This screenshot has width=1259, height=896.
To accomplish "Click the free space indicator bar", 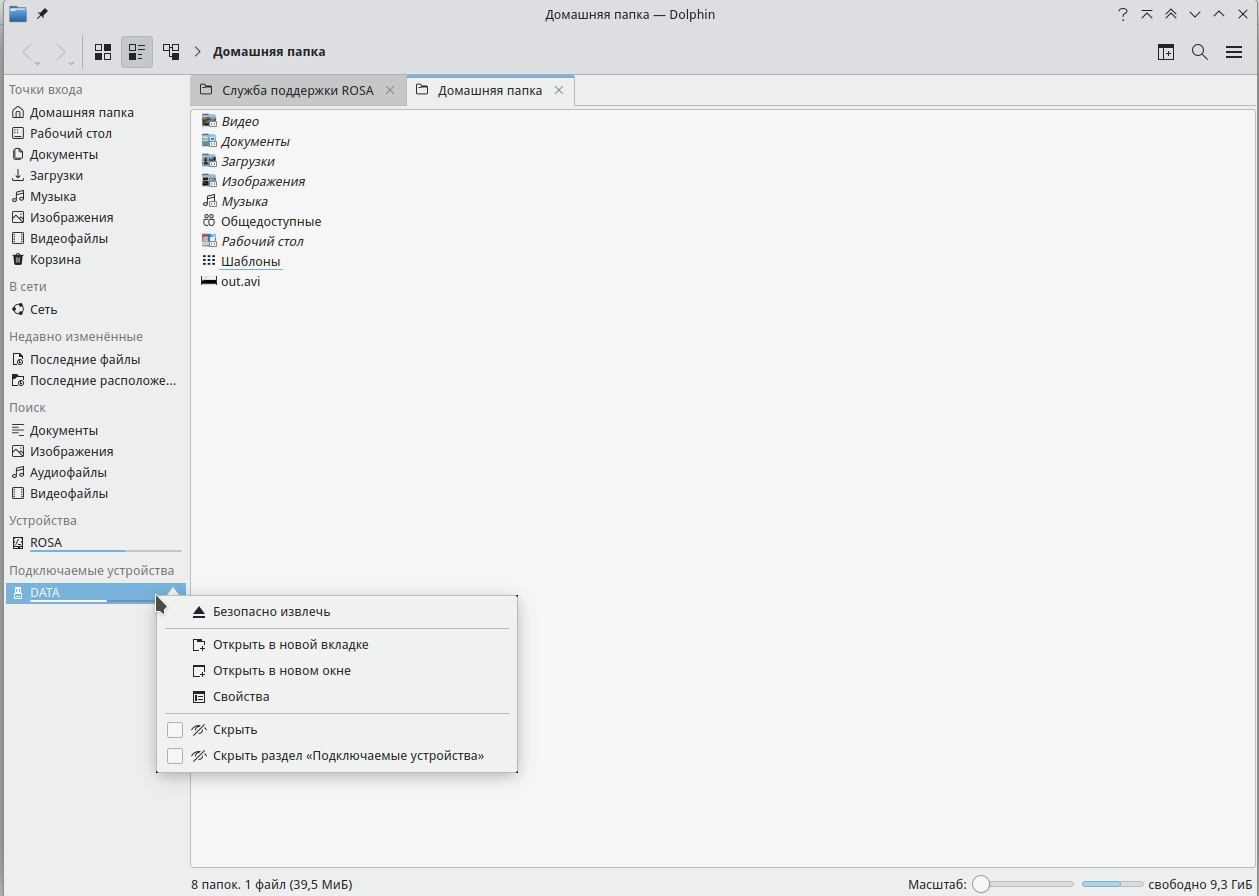I will point(1112,884).
